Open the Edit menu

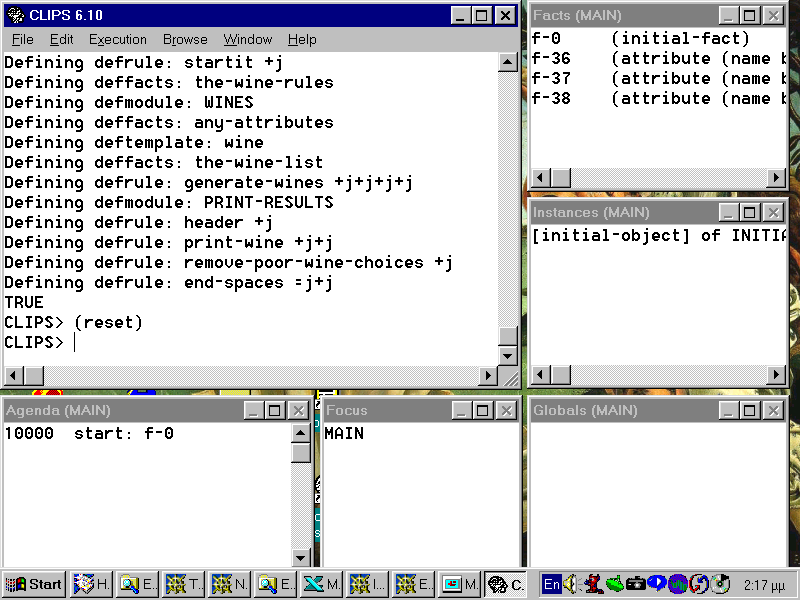click(x=62, y=39)
